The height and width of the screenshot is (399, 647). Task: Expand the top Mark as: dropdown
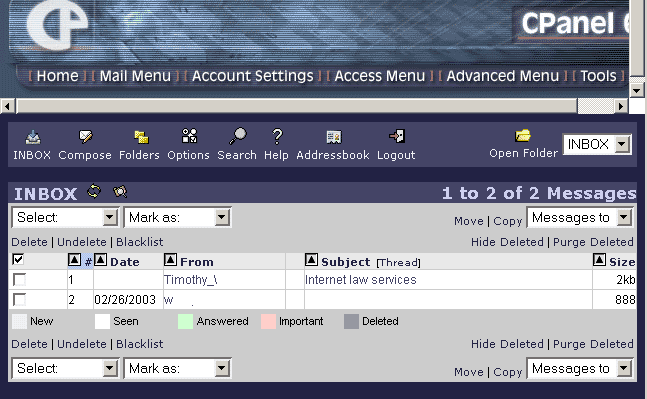point(177,217)
